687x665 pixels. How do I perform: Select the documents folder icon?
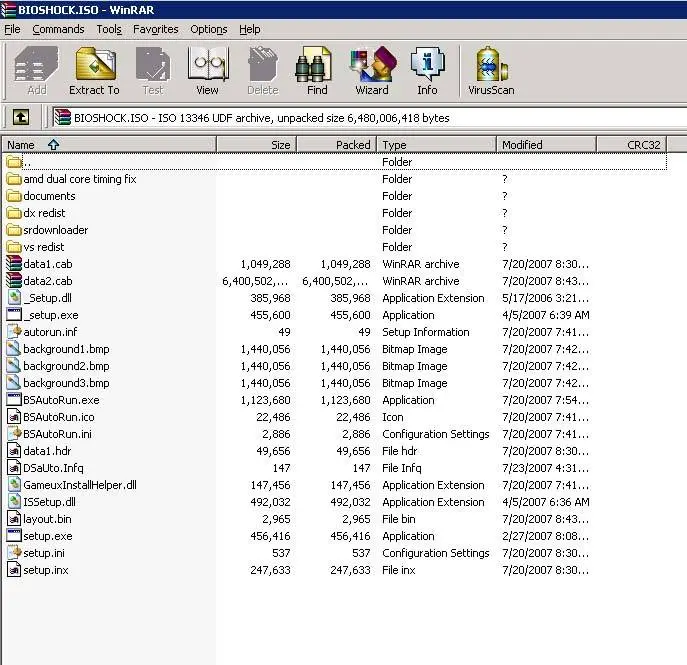click(x=14, y=196)
